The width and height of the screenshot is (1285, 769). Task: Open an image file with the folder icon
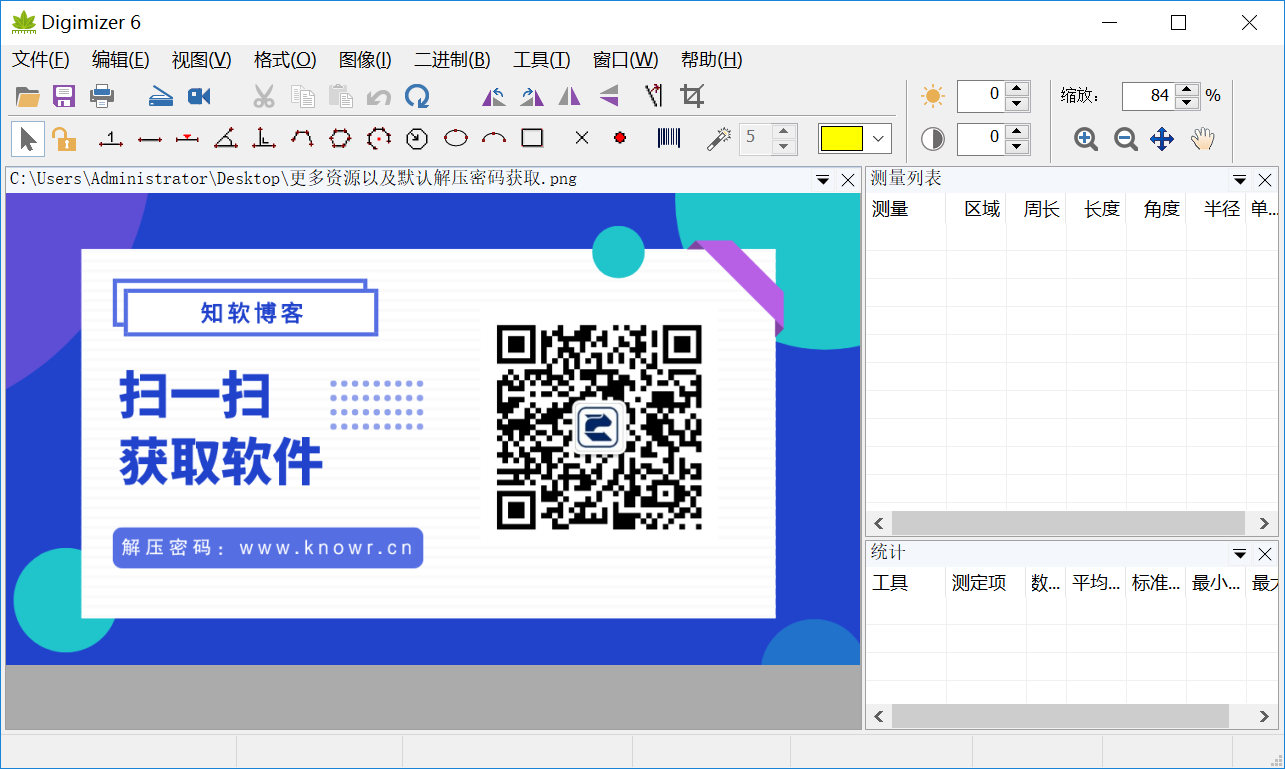pos(27,97)
